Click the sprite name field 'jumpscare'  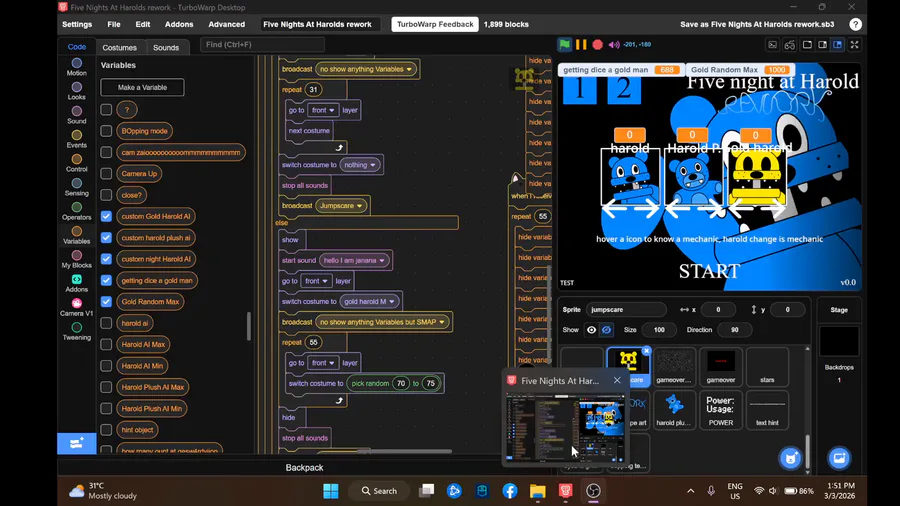click(x=626, y=310)
